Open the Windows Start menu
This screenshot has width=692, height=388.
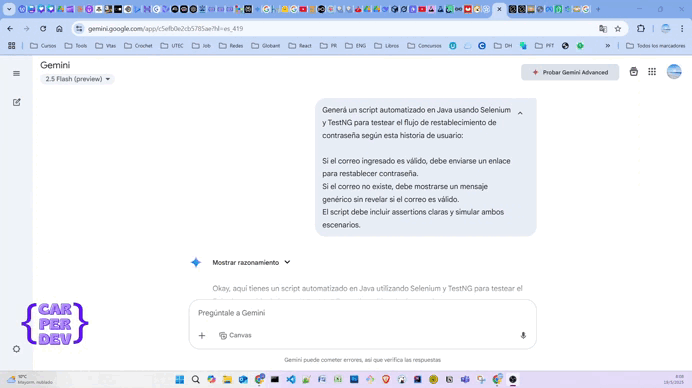point(180,380)
